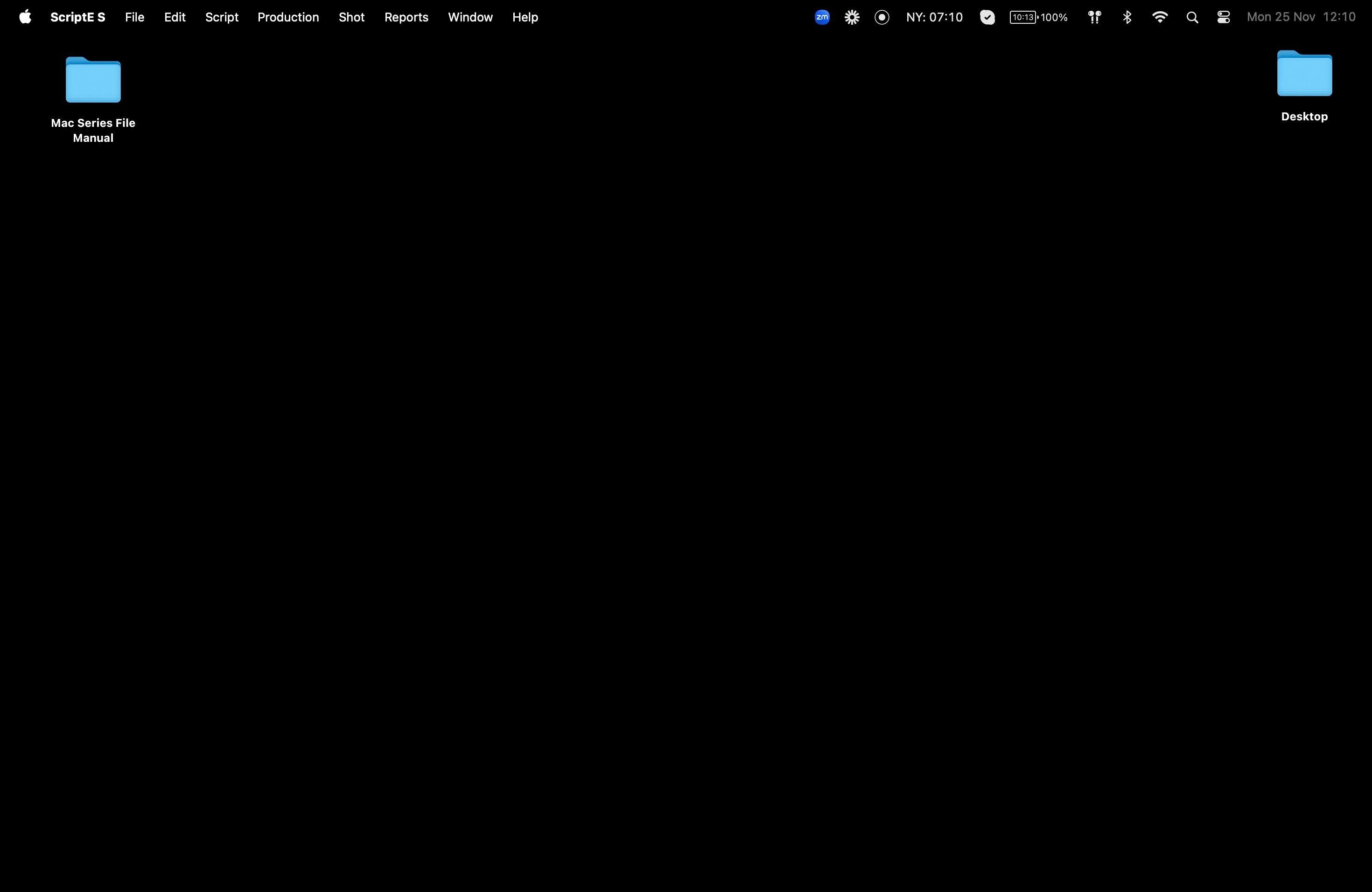Open the Production menu

click(x=288, y=17)
